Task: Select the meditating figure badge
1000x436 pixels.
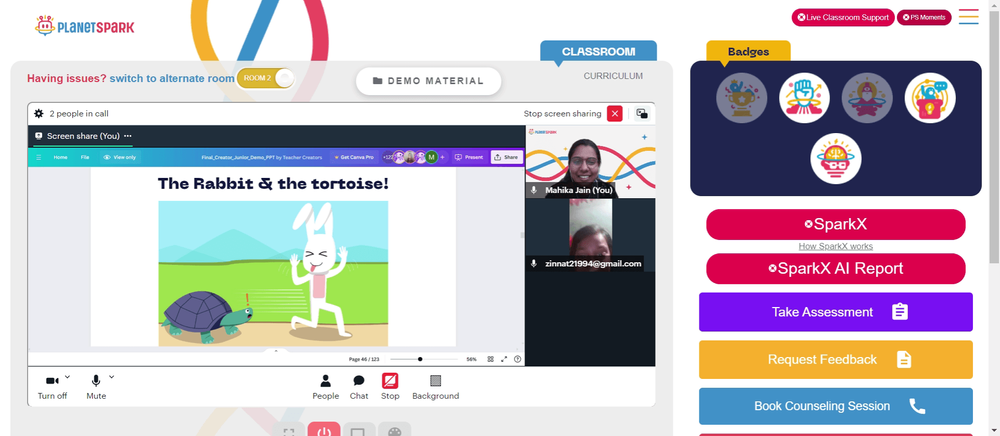Action: tap(867, 98)
